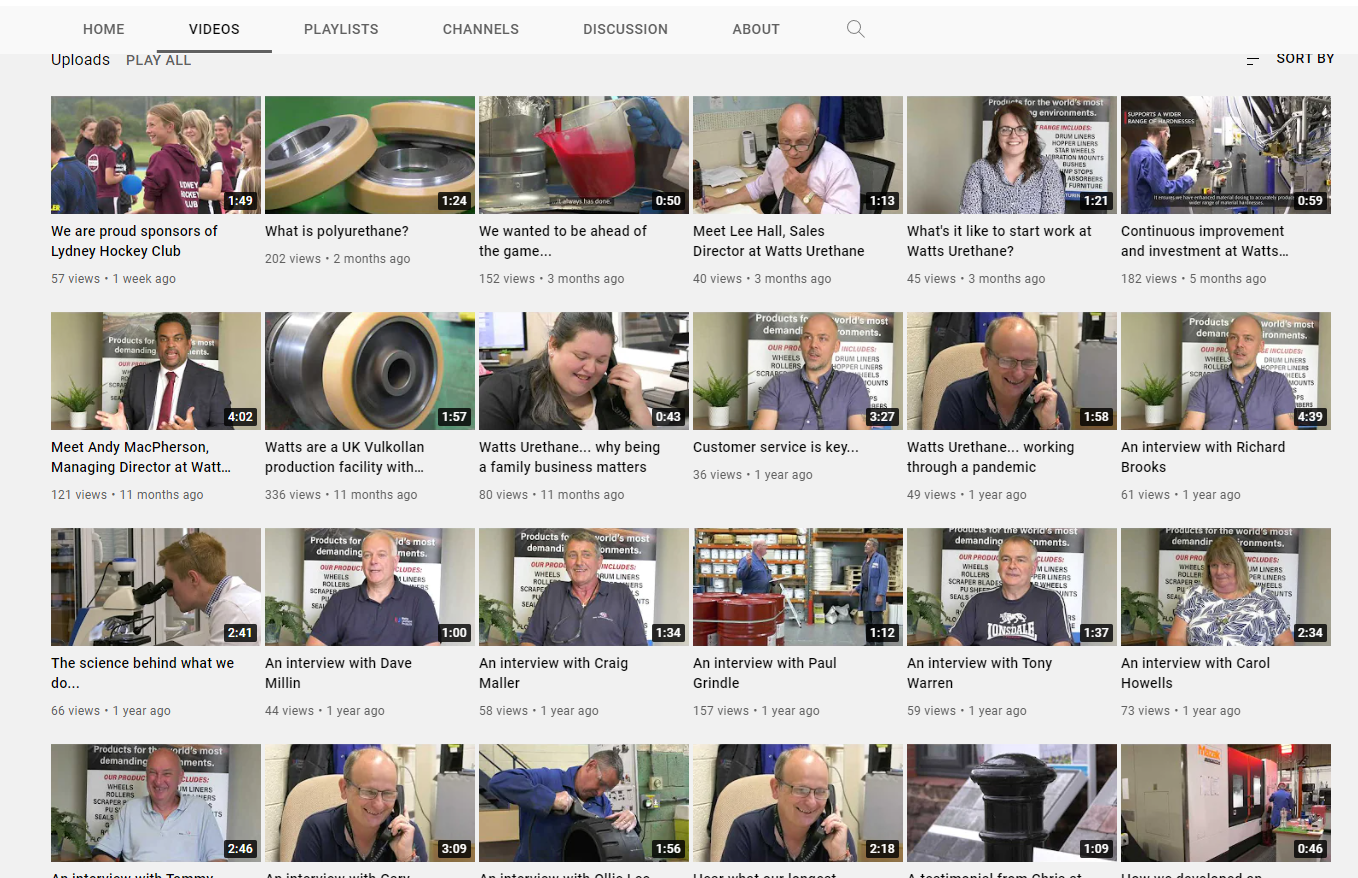Play the 0:46 machine shop thumbnail
This screenshot has height=878, width=1358.
(1226, 803)
